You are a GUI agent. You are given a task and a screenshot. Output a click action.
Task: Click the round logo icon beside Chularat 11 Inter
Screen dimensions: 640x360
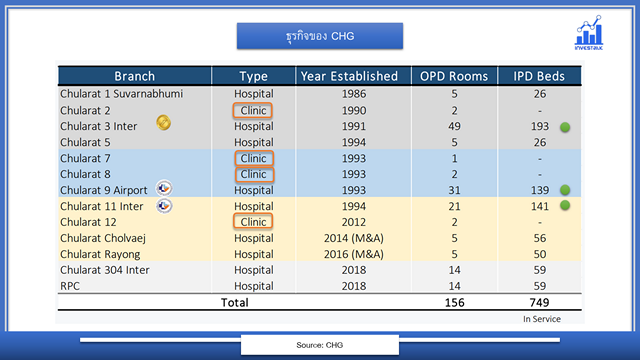pyautogui.click(x=164, y=206)
